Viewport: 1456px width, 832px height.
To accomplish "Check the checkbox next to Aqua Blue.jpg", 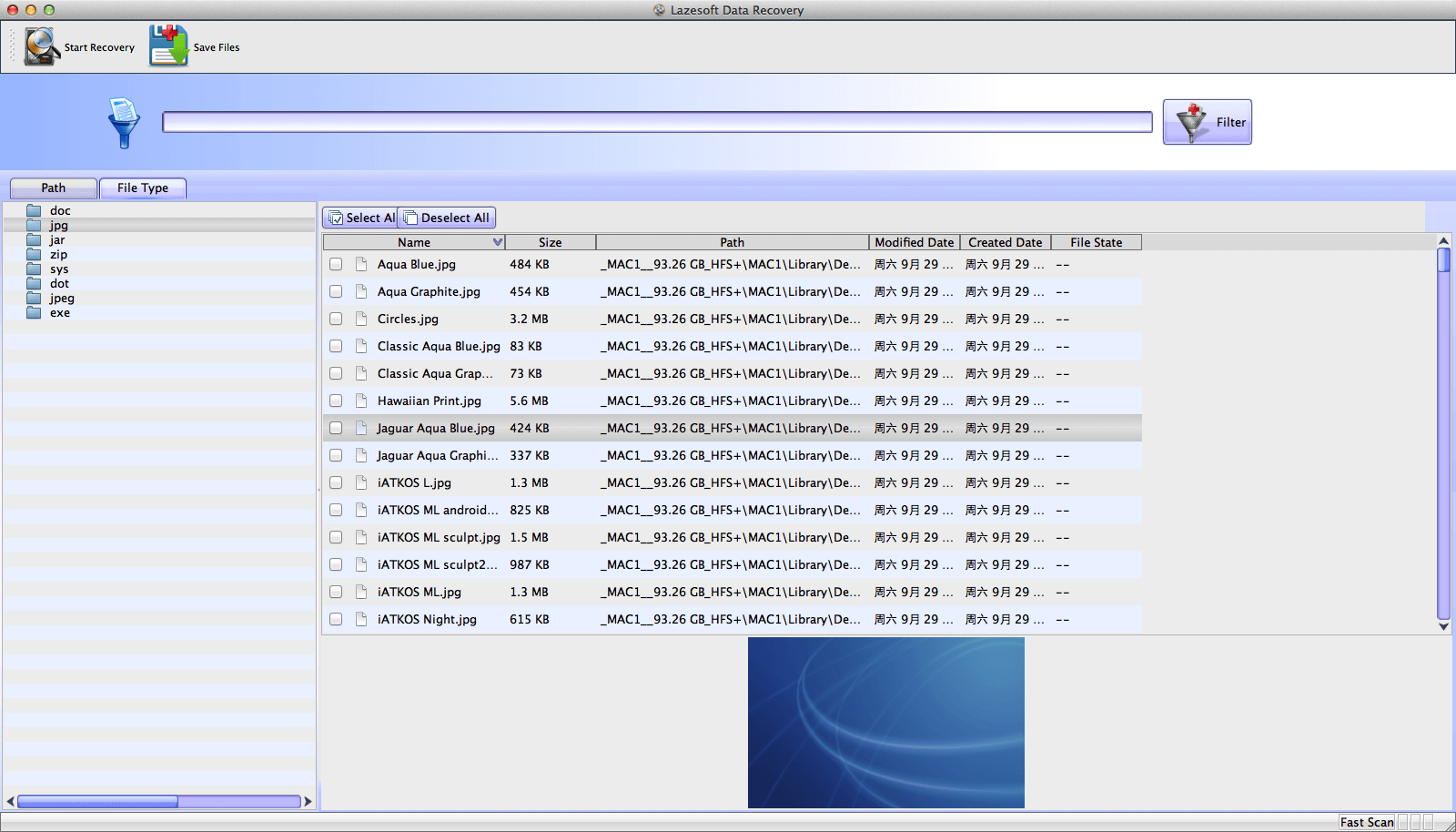I will [x=336, y=264].
